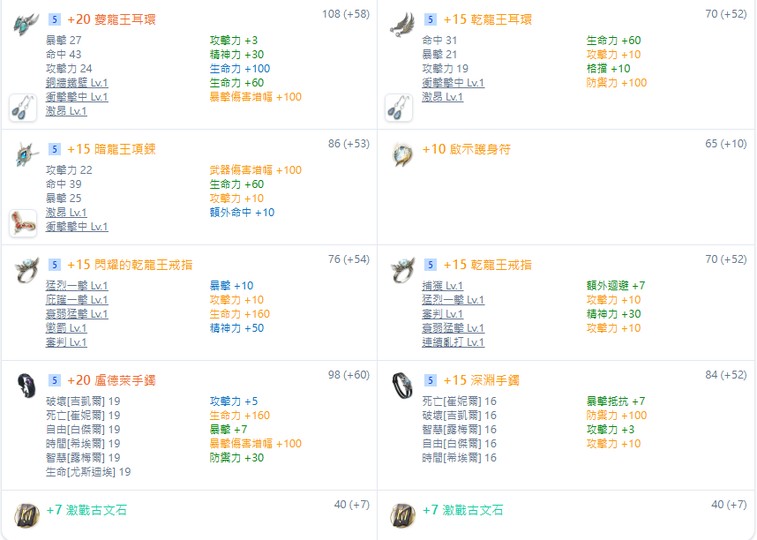Open the 銅牆鐵壁 Lv.1 skill link

pos(77,83)
